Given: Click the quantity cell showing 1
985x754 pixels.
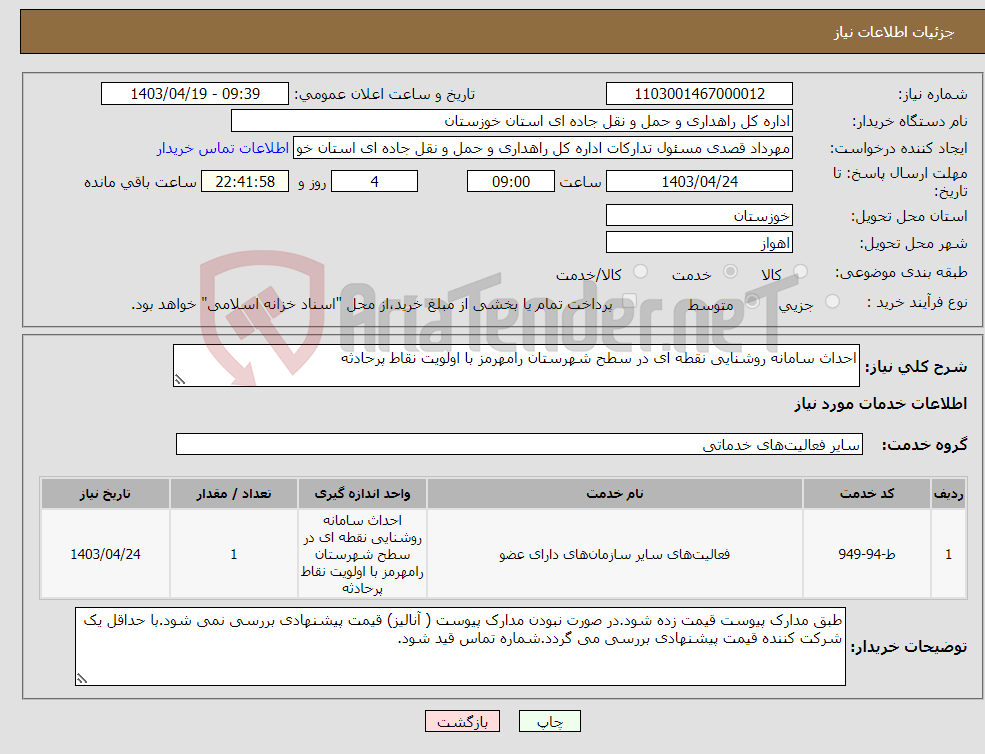Looking at the screenshot, I should click(x=234, y=554).
